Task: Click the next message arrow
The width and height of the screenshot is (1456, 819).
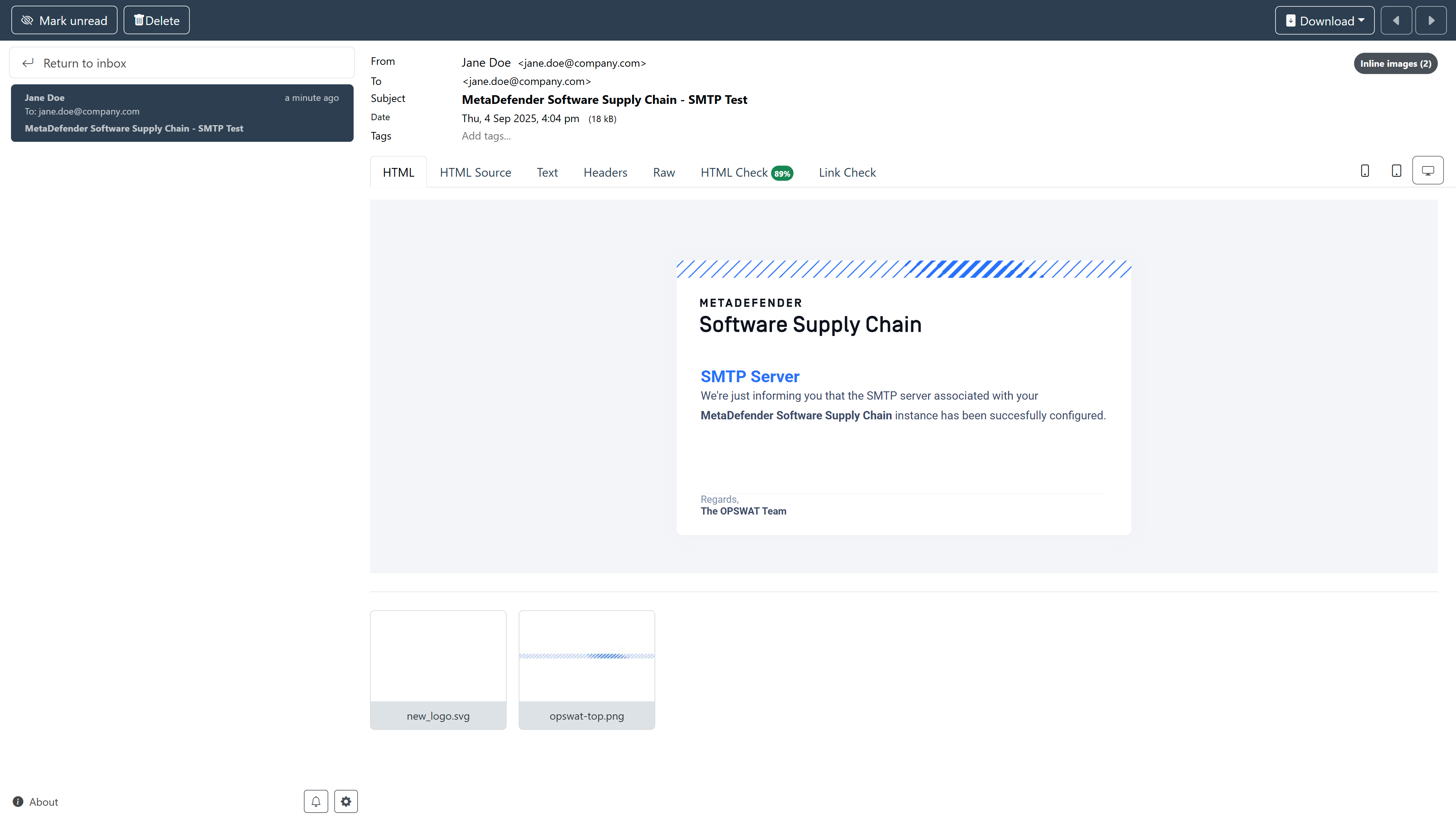Action: [x=1431, y=20]
